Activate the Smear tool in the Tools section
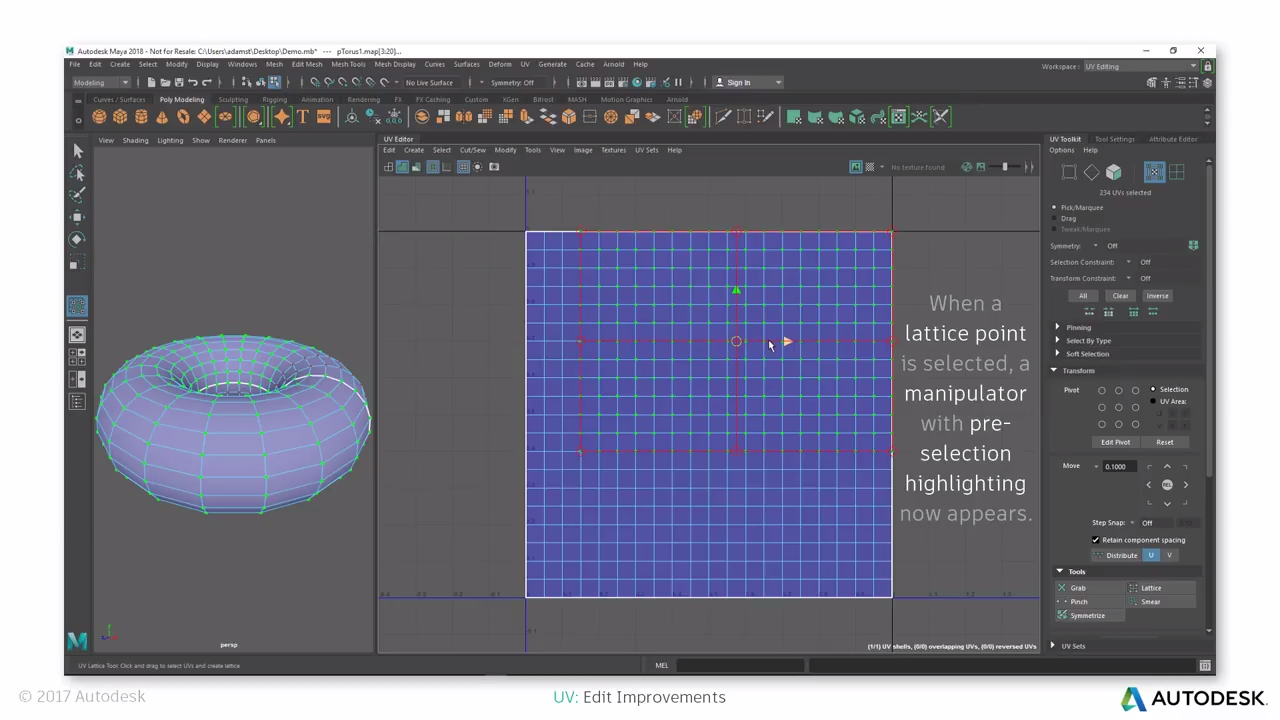This screenshot has width=1280, height=720. pyautogui.click(x=1150, y=602)
